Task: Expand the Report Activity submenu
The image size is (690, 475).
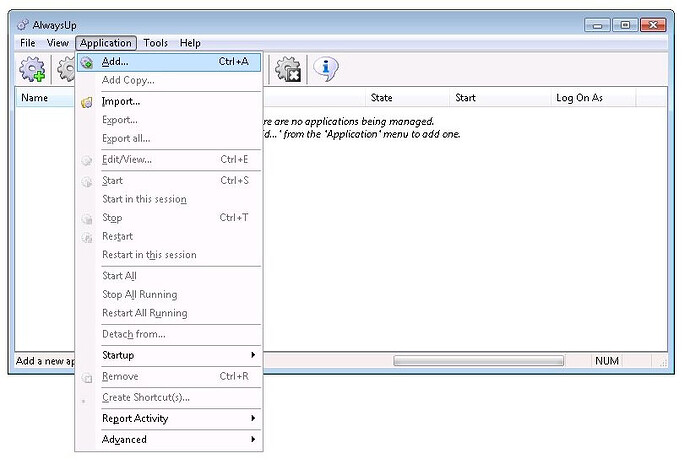Action: pyautogui.click(x=169, y=418)
